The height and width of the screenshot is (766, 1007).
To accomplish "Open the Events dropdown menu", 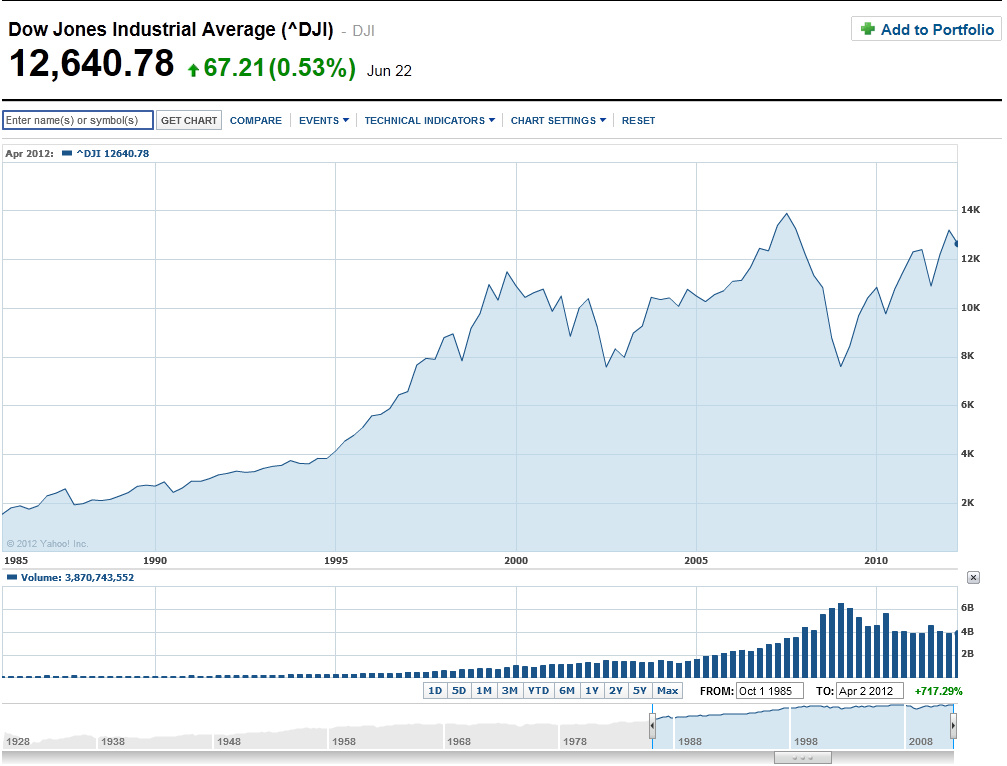I will 324,120.
